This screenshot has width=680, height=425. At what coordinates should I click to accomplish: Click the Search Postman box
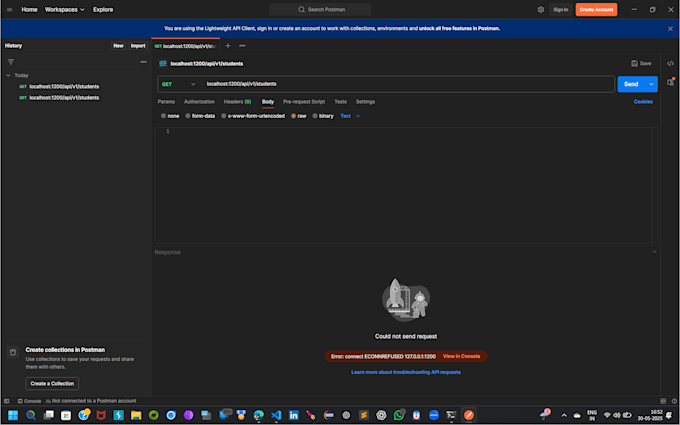[x=320, y=10]
